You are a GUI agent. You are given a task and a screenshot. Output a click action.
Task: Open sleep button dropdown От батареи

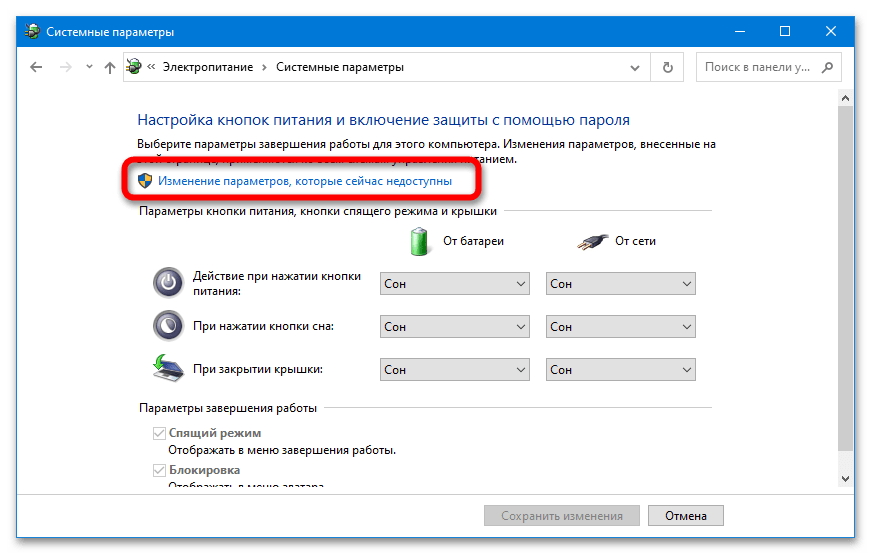[x=454, y=327]
